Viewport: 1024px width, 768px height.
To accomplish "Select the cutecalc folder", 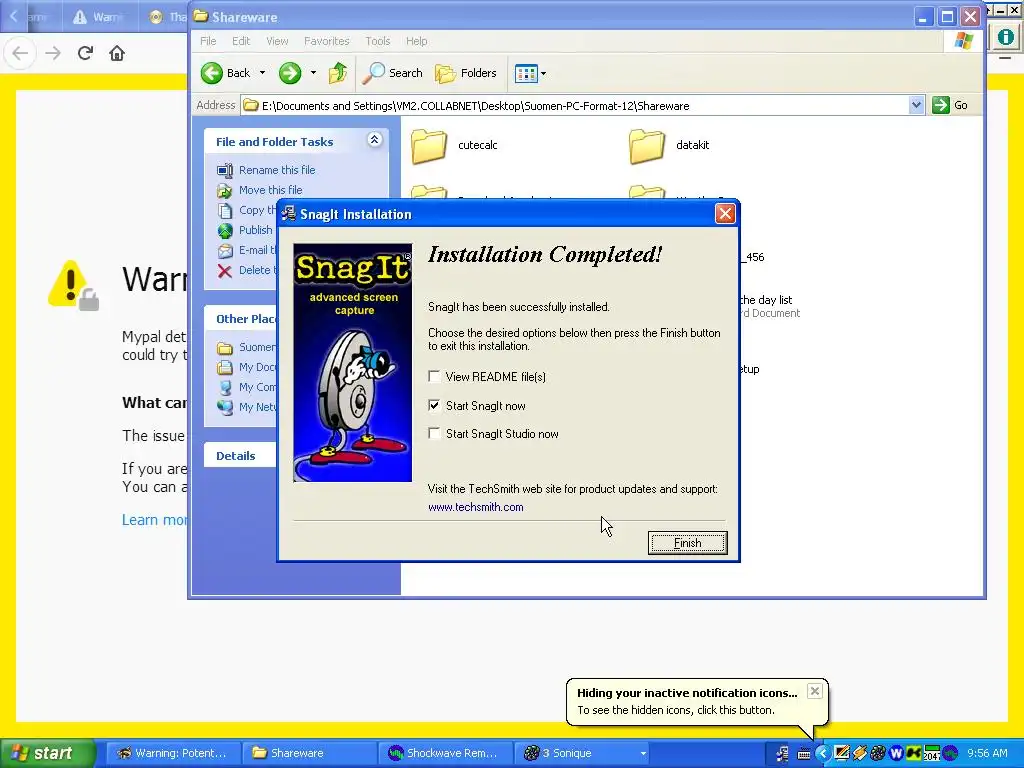I will (x=455, y=145).
